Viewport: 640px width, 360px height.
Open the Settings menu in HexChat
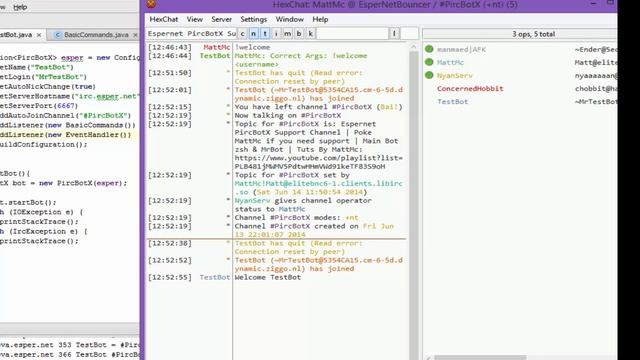pyautogui.click(x=253, y=19)
